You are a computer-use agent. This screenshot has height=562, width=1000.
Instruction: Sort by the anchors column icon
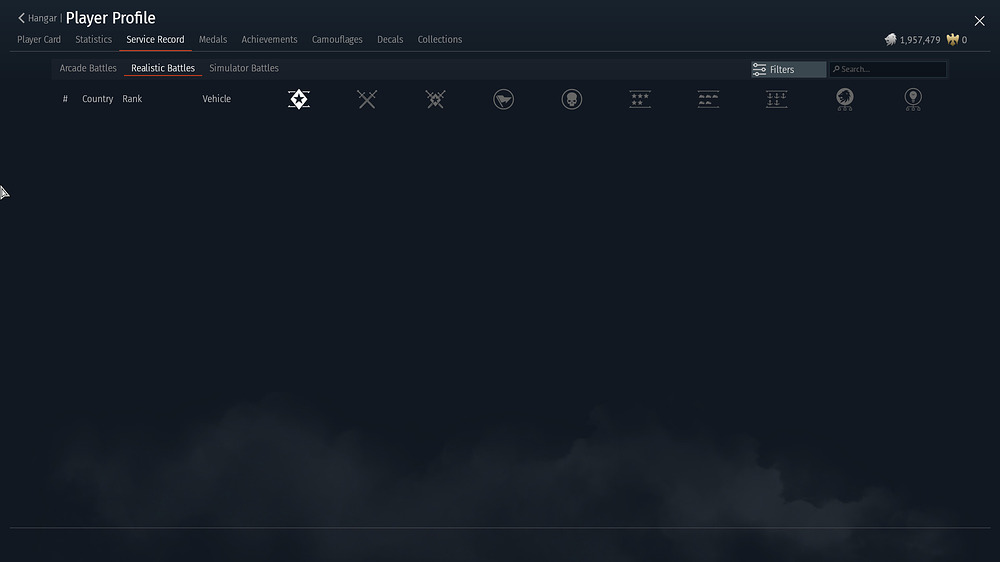(x=776, y=99)
